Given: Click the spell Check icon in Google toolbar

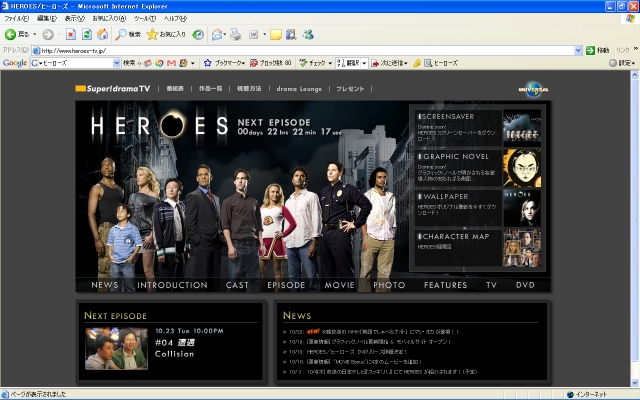Looking at the screenshot, I should click(x=303, y=63).
